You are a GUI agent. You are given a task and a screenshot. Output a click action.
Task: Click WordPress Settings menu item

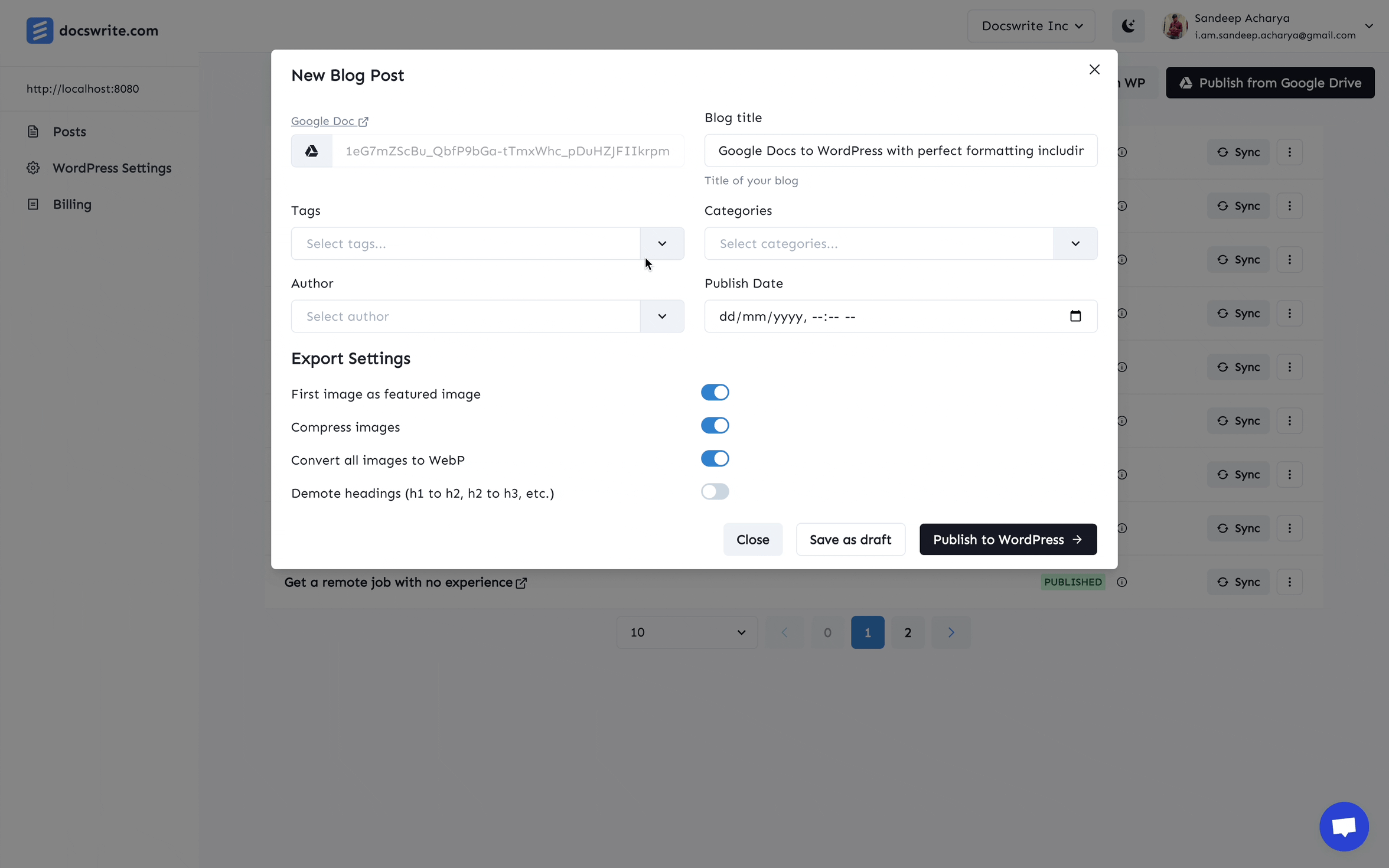click(112, 167)
